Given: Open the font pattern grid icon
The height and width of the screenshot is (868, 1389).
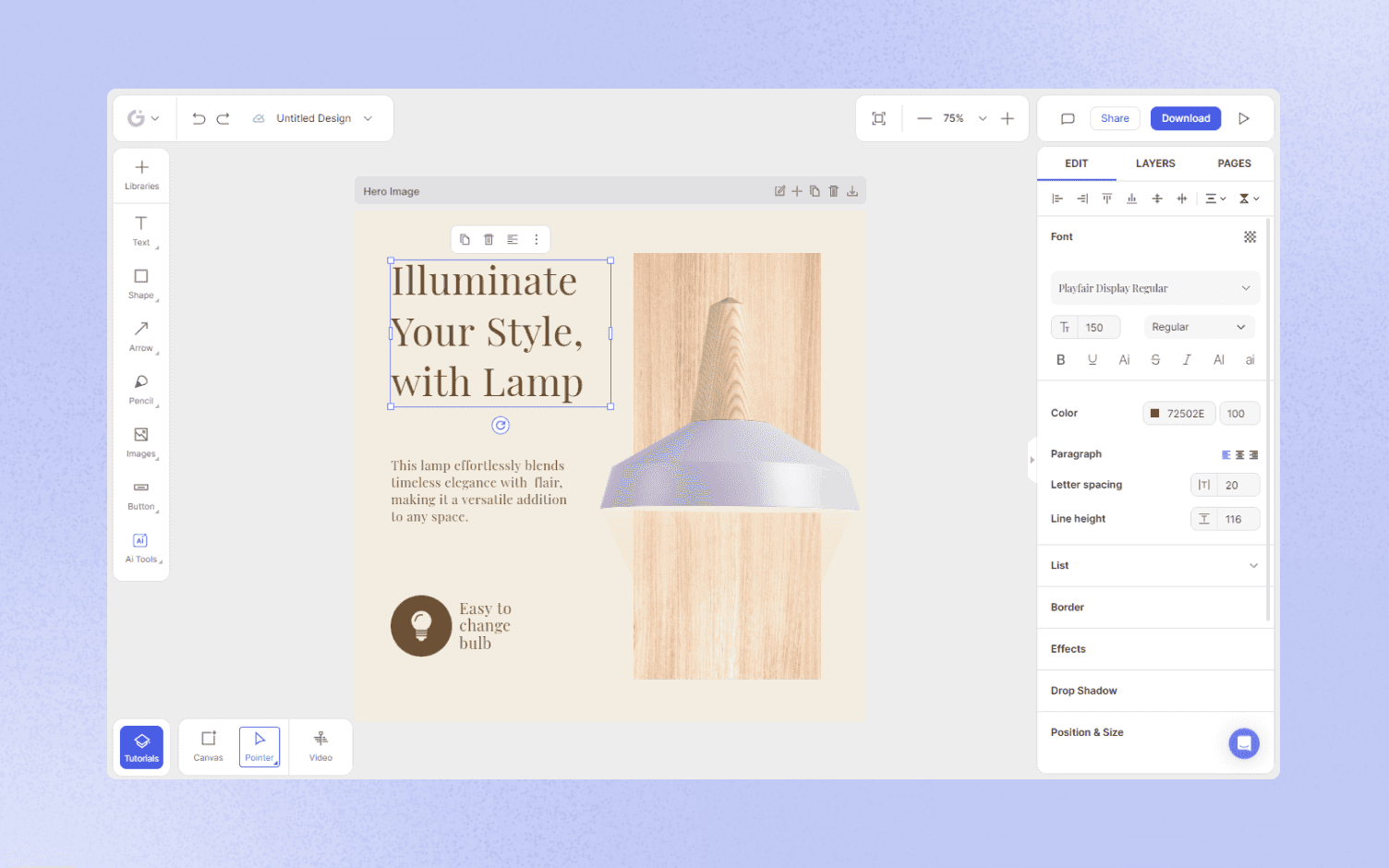Looking at the screenshot, I should [1250, 236].
